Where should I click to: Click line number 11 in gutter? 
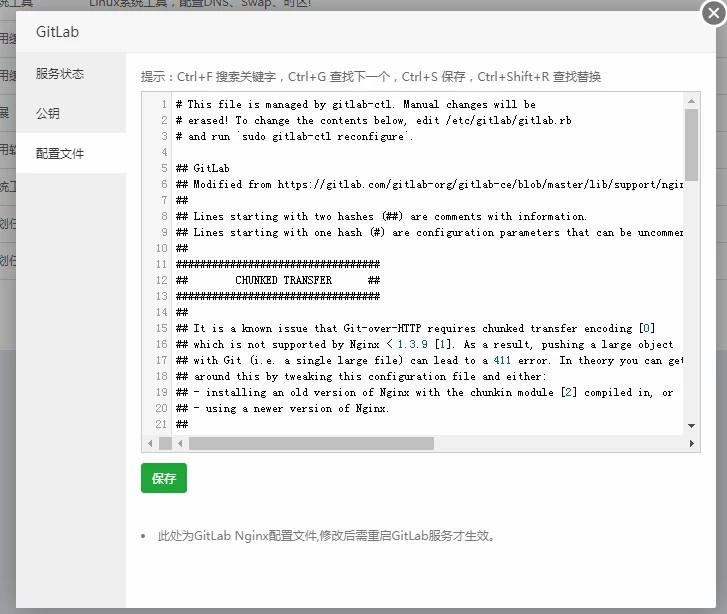161,264
